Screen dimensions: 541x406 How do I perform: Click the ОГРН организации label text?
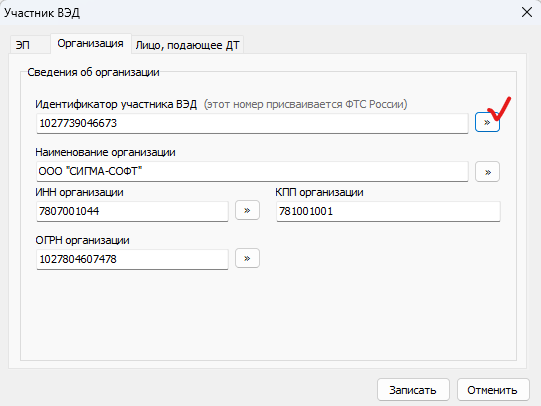tap(82, 240)
